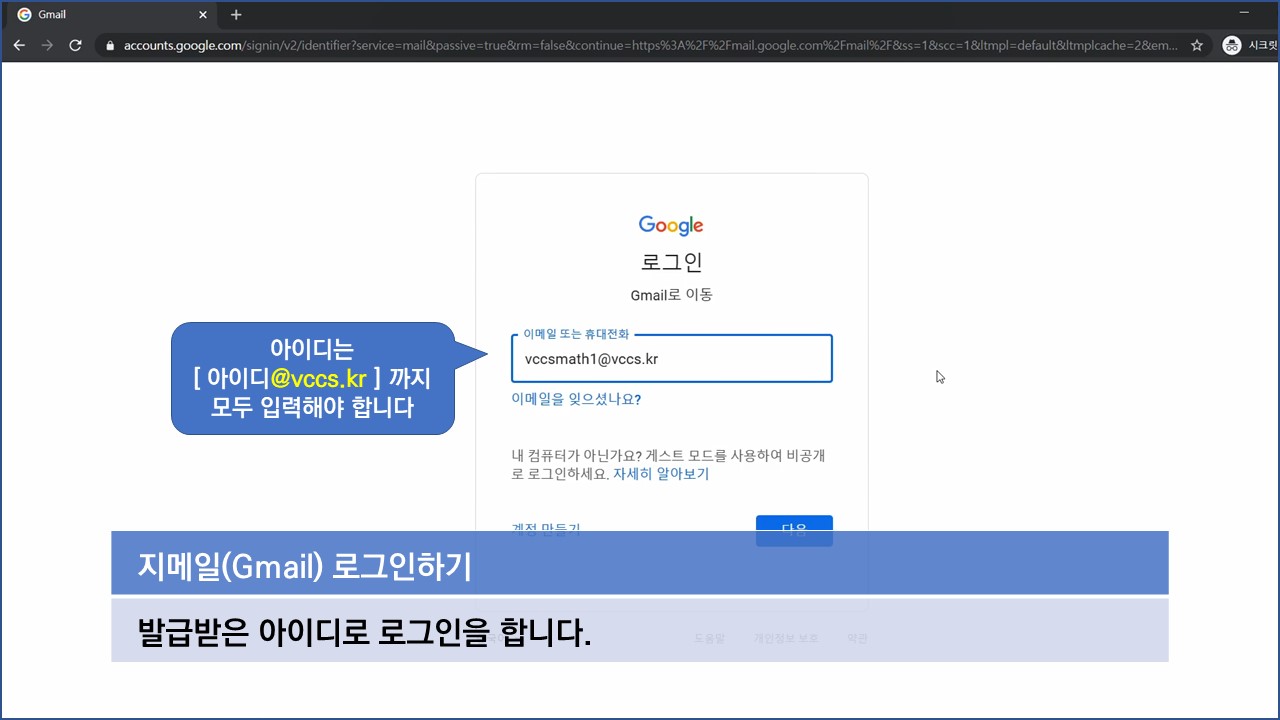
Task: Click the '이메일을 잊으셨나요?' link
Action: coord(576,399)
